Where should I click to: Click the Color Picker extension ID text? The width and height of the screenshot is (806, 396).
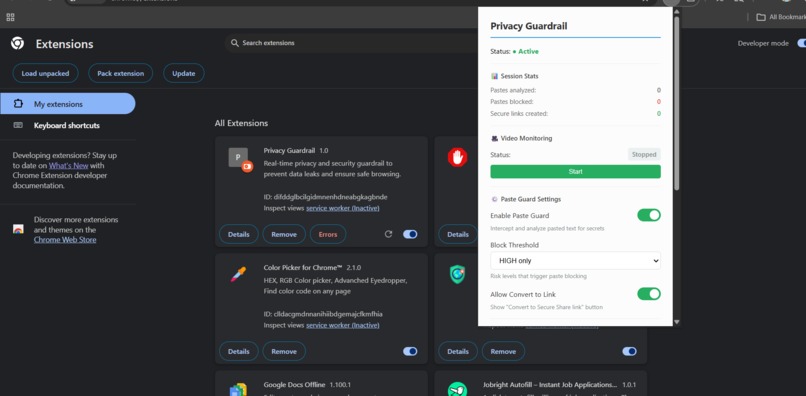tap(323, 314)
